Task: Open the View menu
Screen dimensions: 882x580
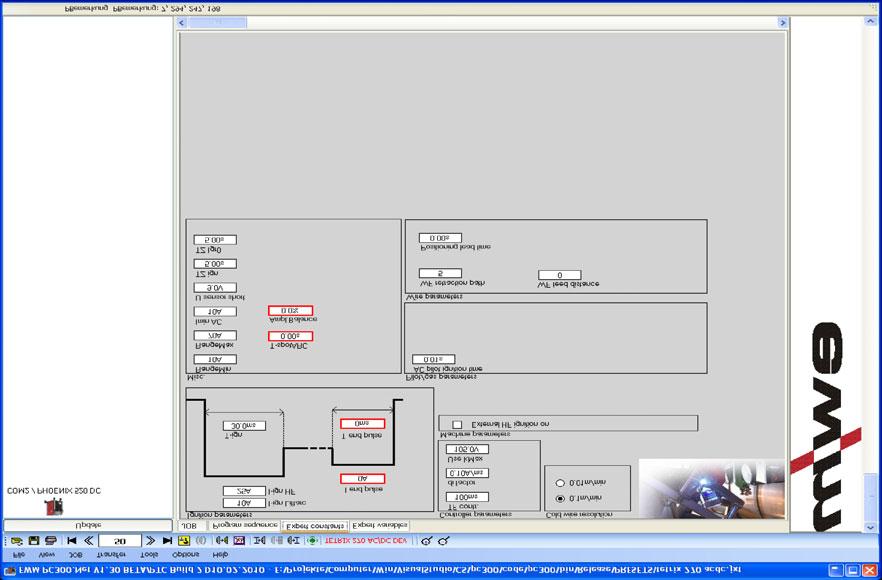Action: (x=46, y=555)
